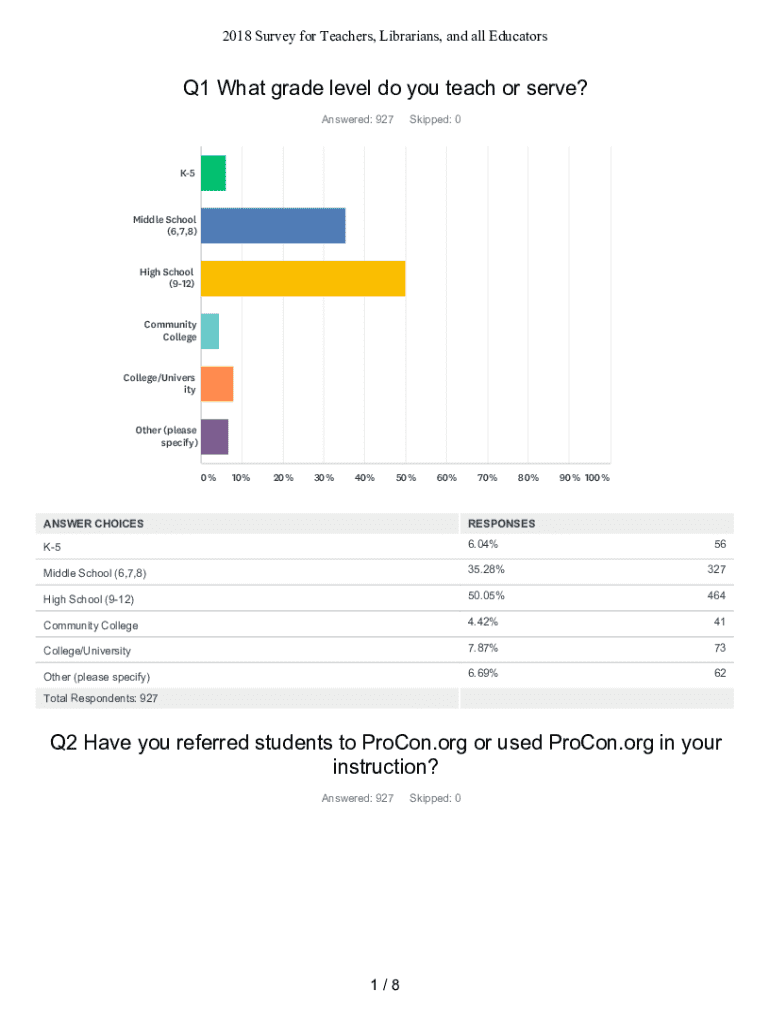
Task: Select the RESPONSES column header
Action: 501,524
